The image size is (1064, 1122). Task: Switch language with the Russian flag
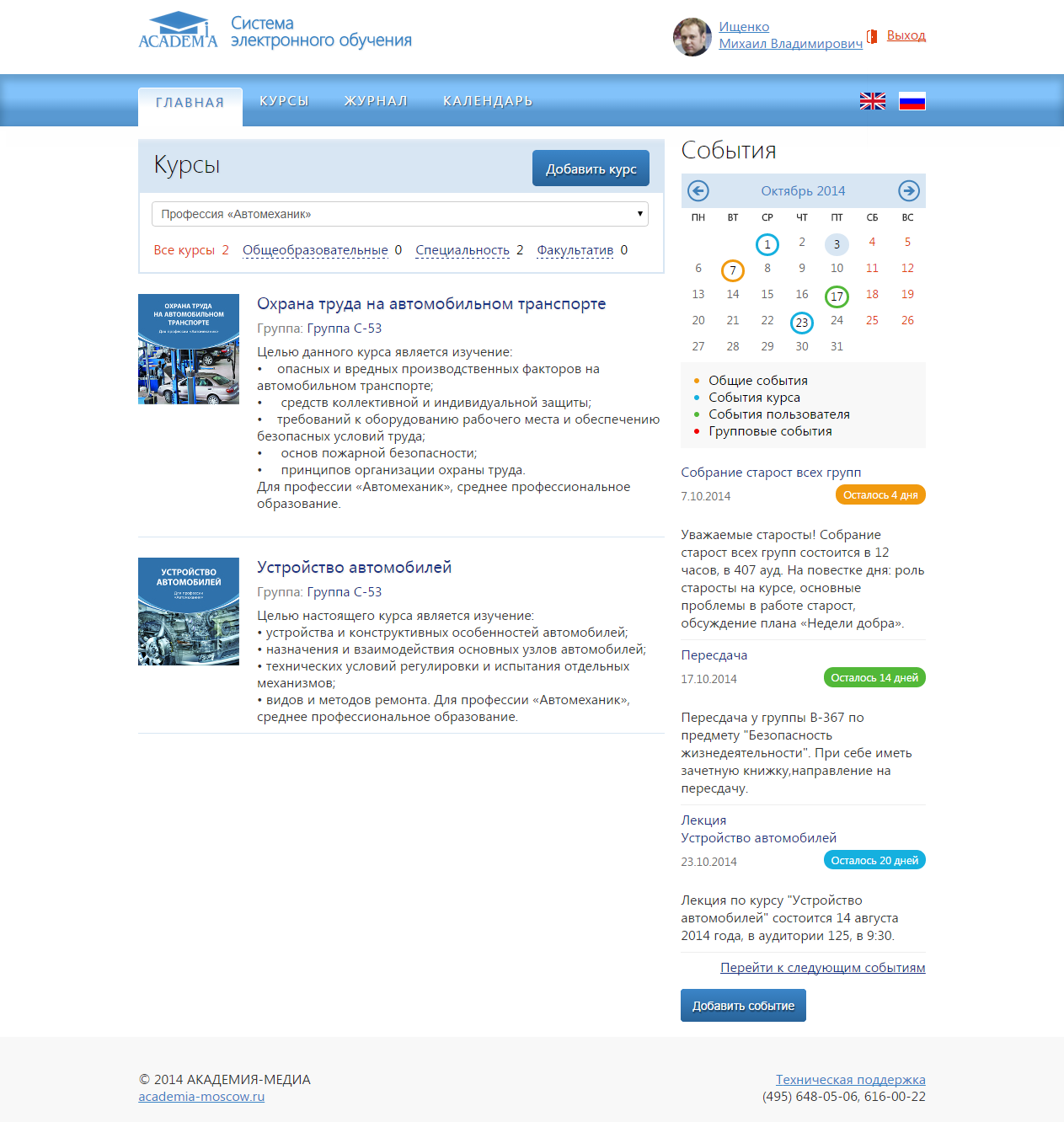pyautogui.click(x=912, y=101)
